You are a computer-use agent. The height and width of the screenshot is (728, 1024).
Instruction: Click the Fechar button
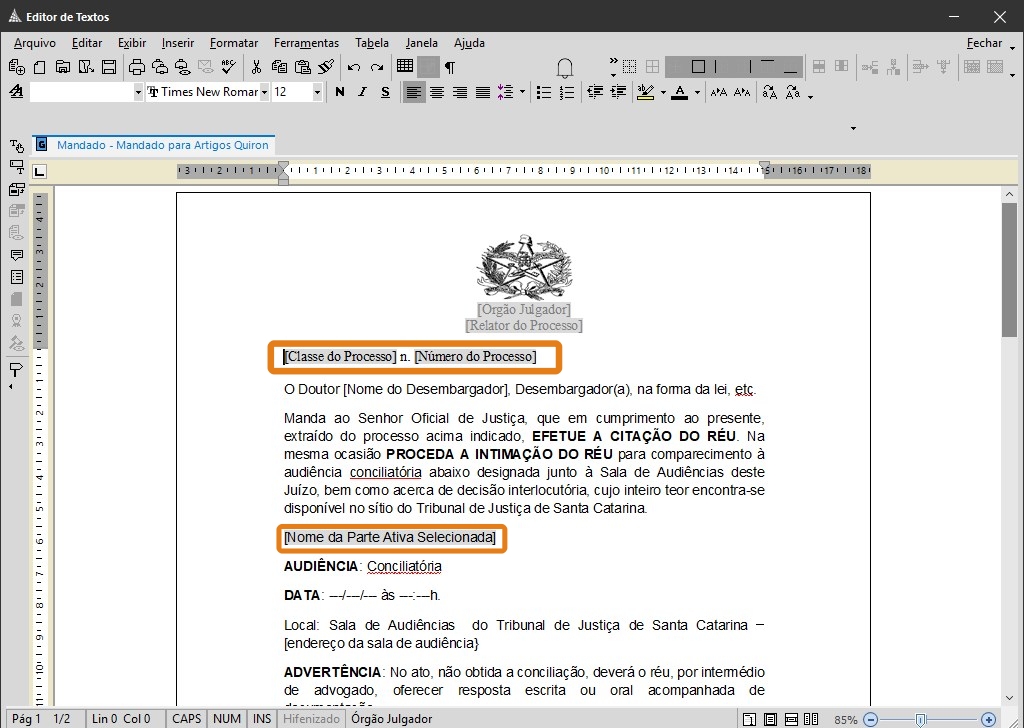click(x=984, y=43)
